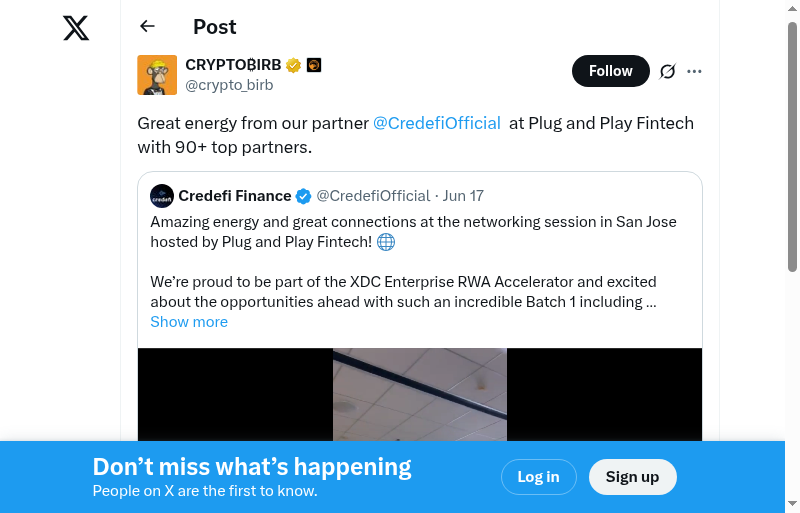Image resolution: width=800 pixels, height=513 pixels.
Task: Open the quoted video thumbnail
Action: point(420,395)
